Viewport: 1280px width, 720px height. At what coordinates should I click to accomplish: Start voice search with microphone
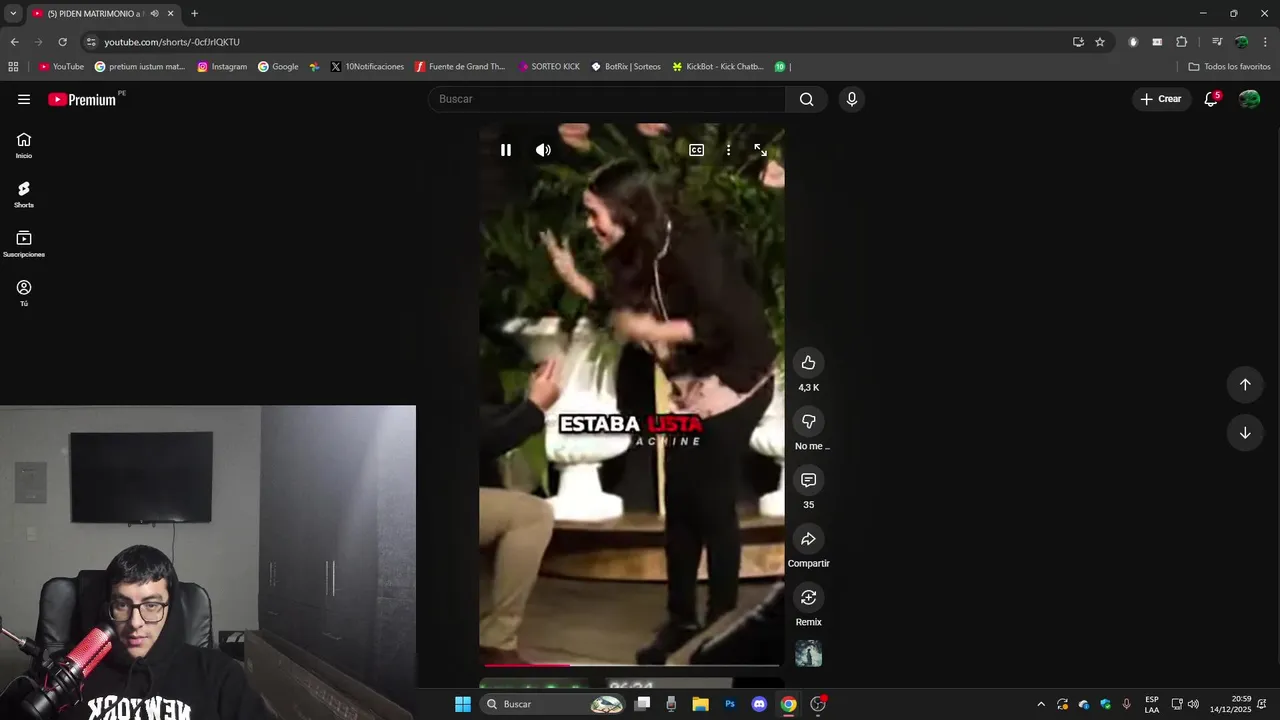coord(851,99)
